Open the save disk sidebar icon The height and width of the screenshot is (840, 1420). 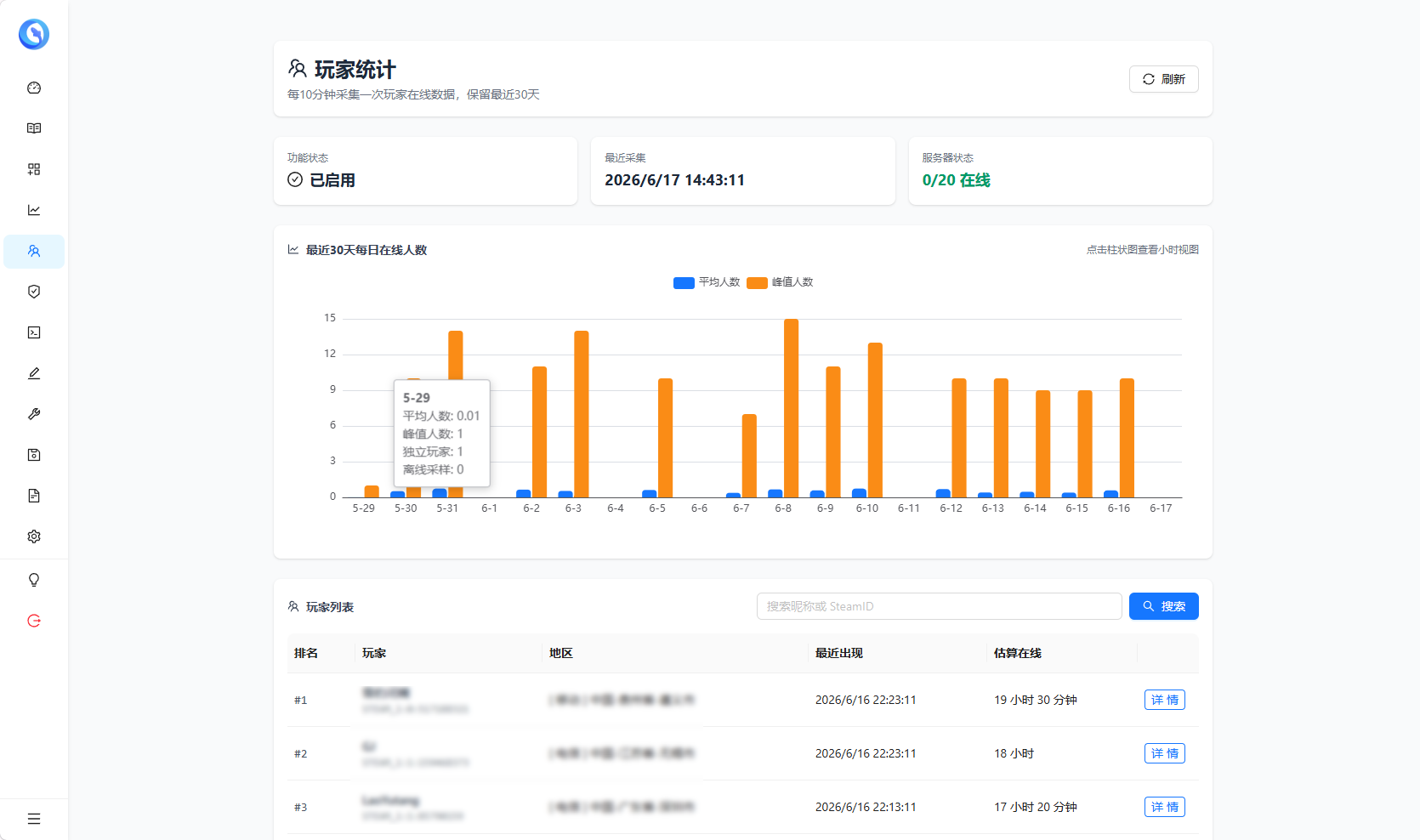point(34,455)
